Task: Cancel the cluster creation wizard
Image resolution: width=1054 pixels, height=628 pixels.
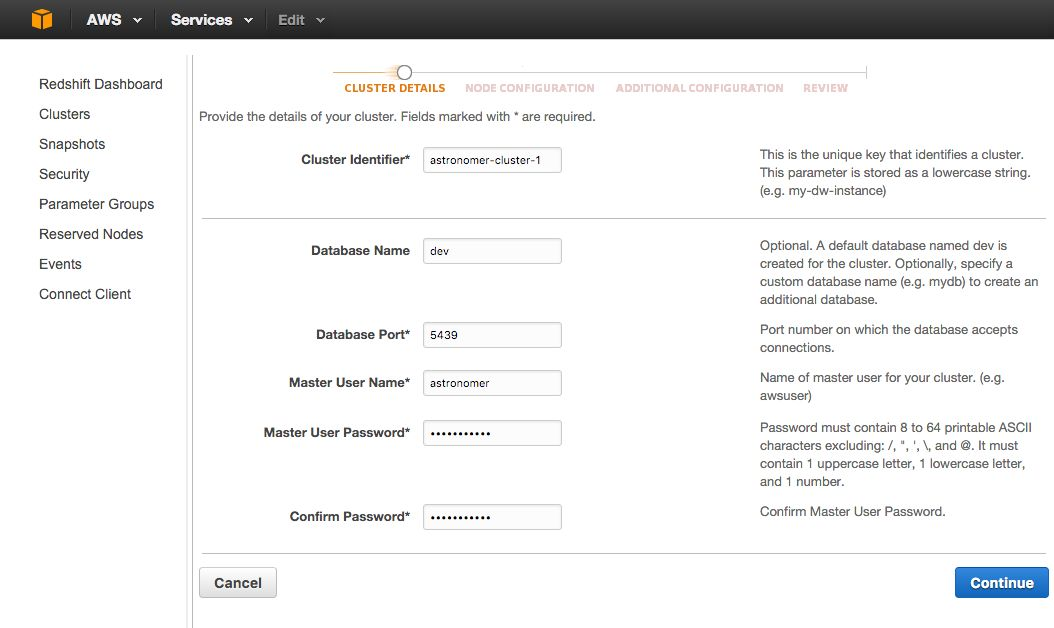Action: coord(238,583)
